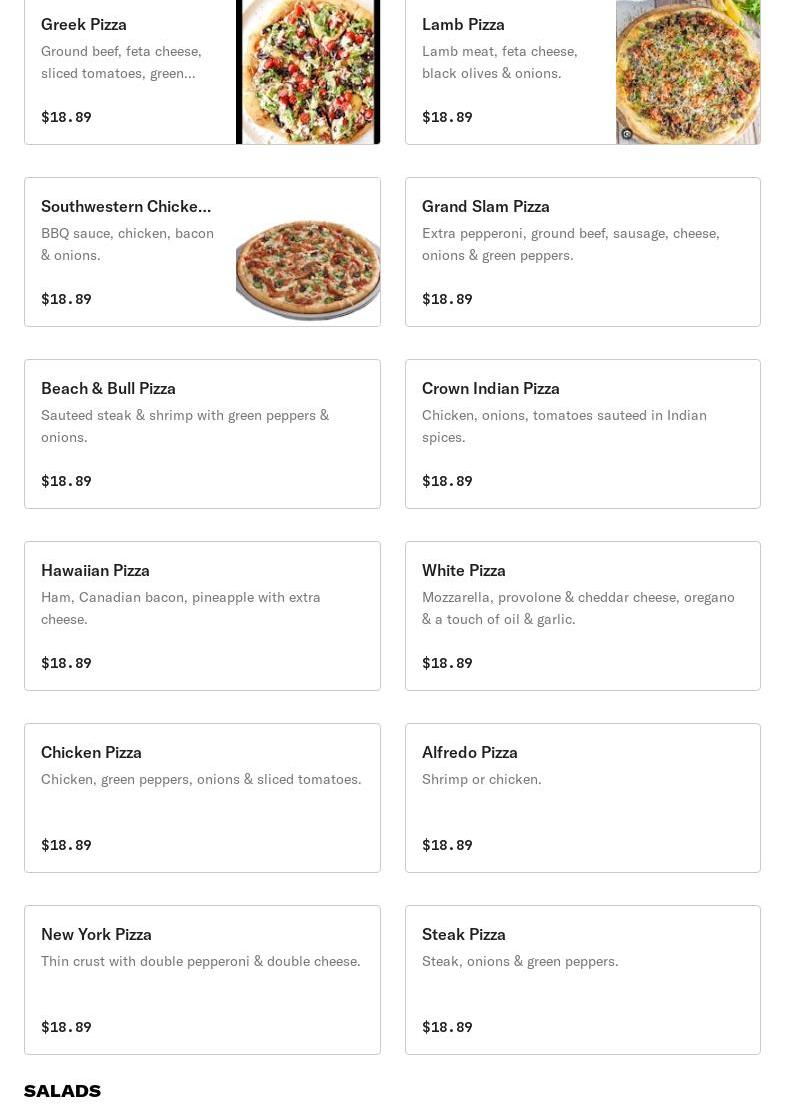Image resolution: width=785 pixels, height=1105 pixels.
Task: Click the Hawaiian Pizza ingredients description
Action: pos(181,608)
